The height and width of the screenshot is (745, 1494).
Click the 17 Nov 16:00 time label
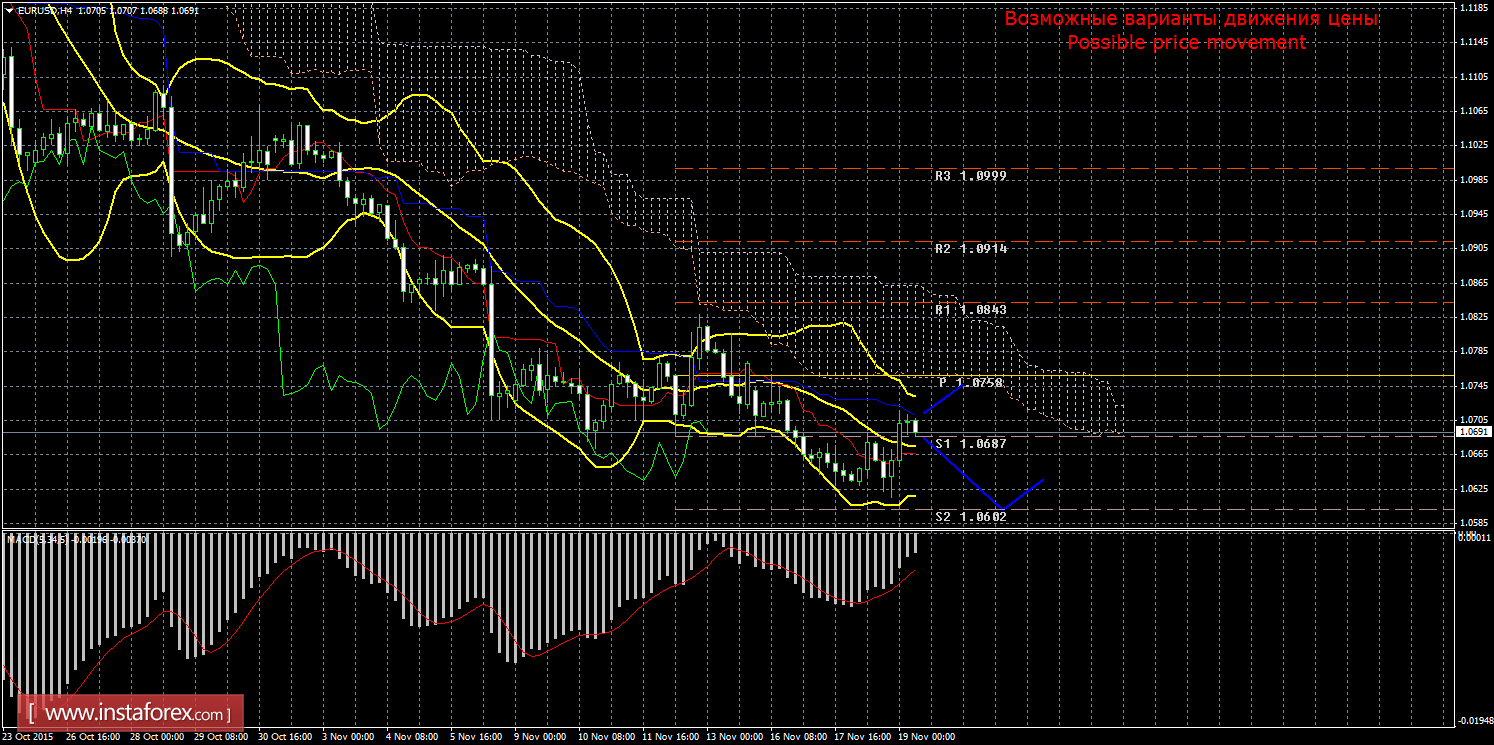click(860, 737)
